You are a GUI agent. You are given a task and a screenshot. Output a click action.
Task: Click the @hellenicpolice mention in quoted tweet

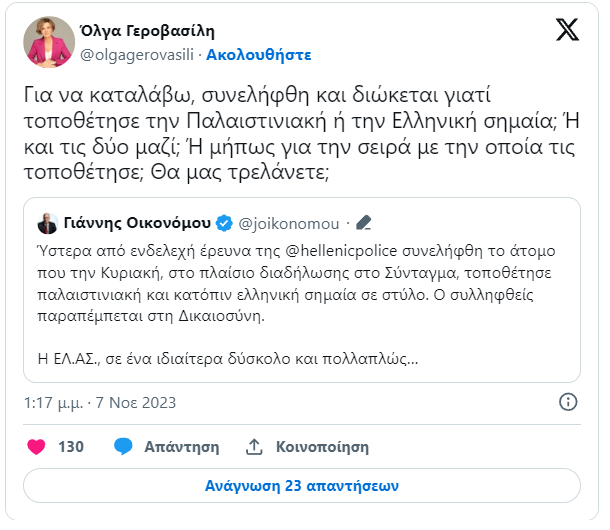tap(341, 251)
